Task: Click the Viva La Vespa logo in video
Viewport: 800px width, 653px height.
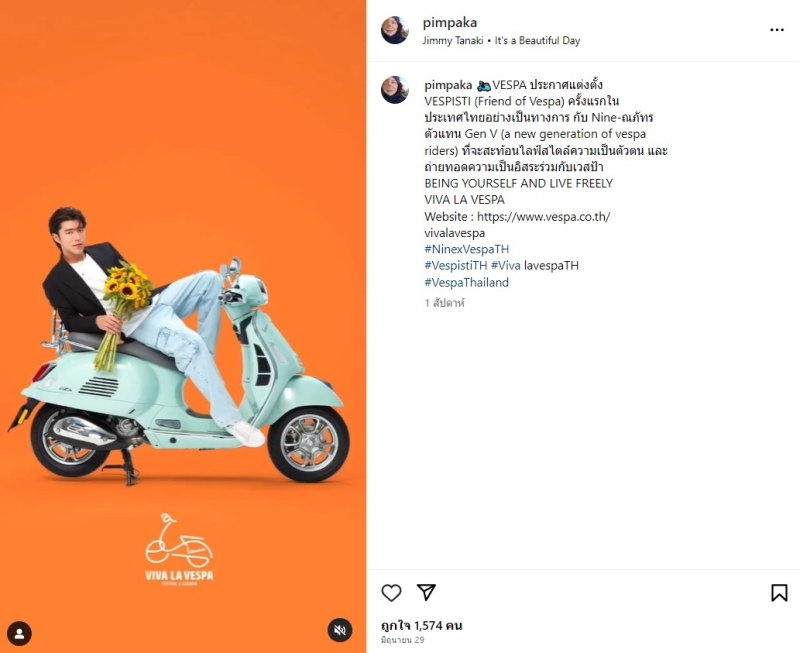Action: (179, 549)
